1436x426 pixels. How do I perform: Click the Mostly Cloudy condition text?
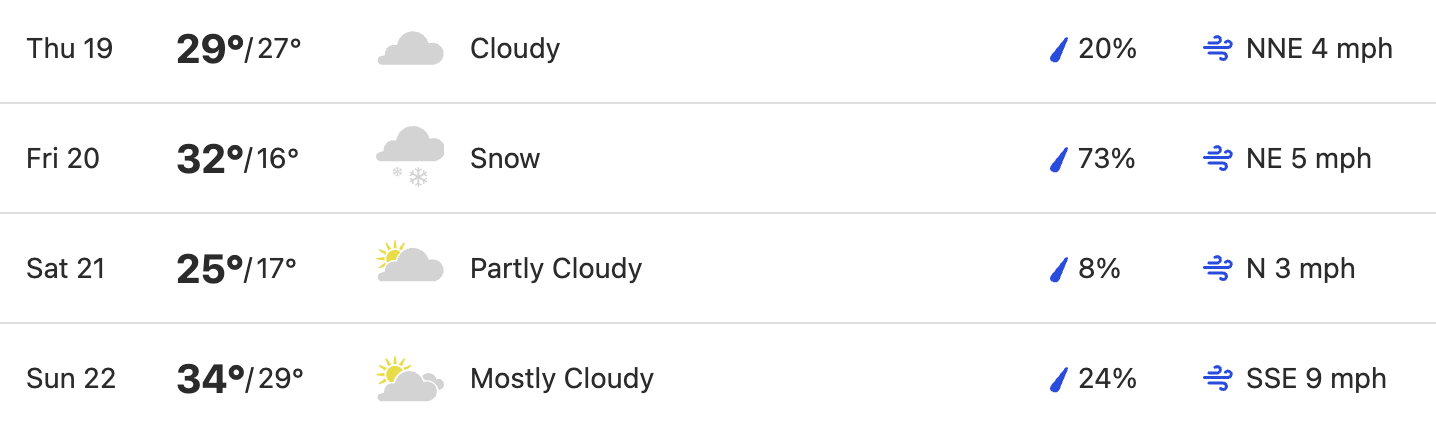562,379
